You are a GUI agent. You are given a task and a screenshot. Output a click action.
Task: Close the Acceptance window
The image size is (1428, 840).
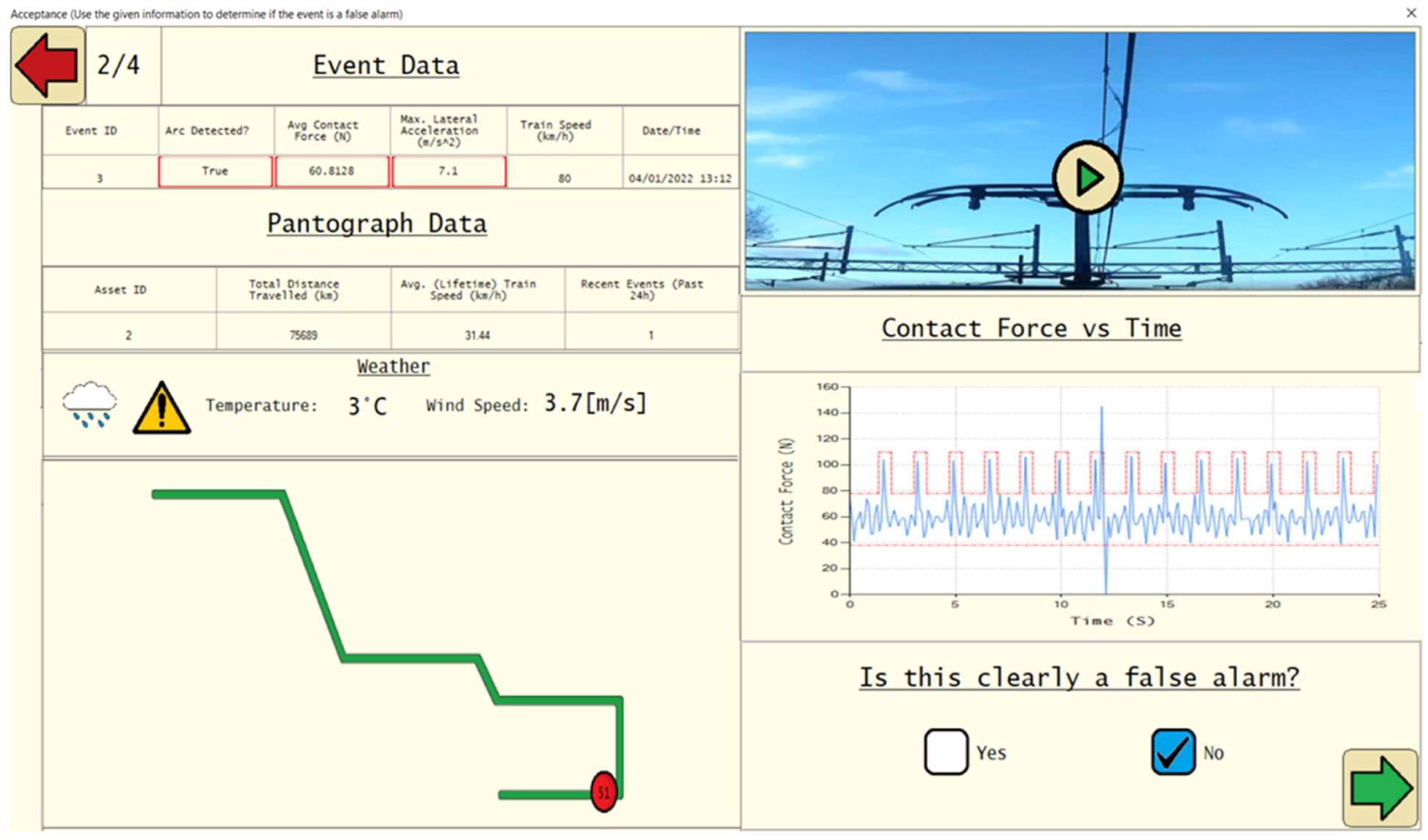[1410, 13]
